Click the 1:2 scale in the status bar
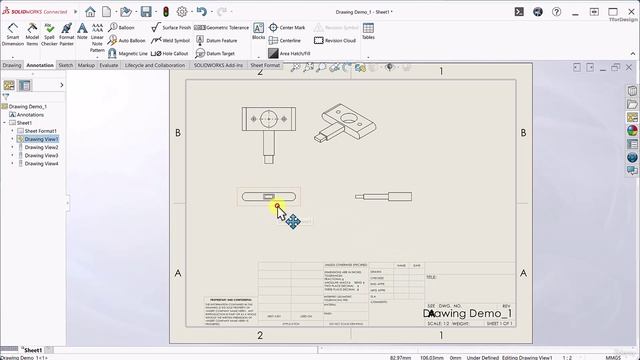The image size is (640, 360). point(567,357)
